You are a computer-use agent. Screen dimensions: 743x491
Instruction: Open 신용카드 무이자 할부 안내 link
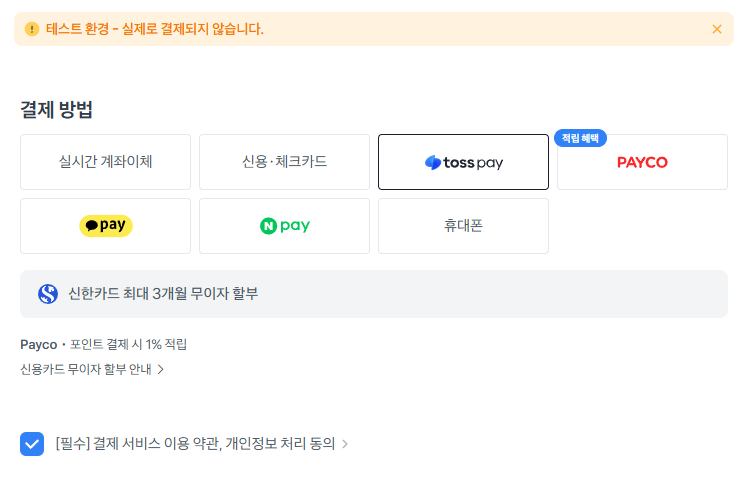pyautogui.click(x=86, y=369)
